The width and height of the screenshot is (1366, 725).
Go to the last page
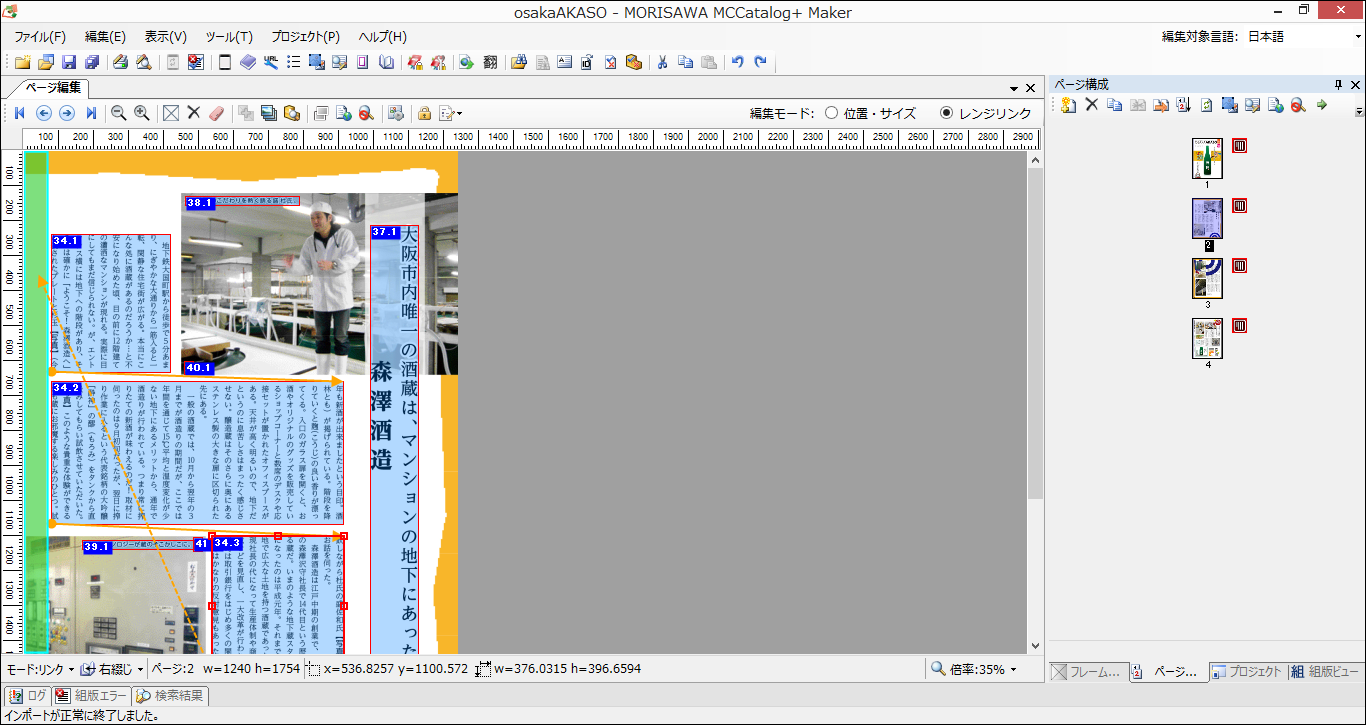pos(91,113)
